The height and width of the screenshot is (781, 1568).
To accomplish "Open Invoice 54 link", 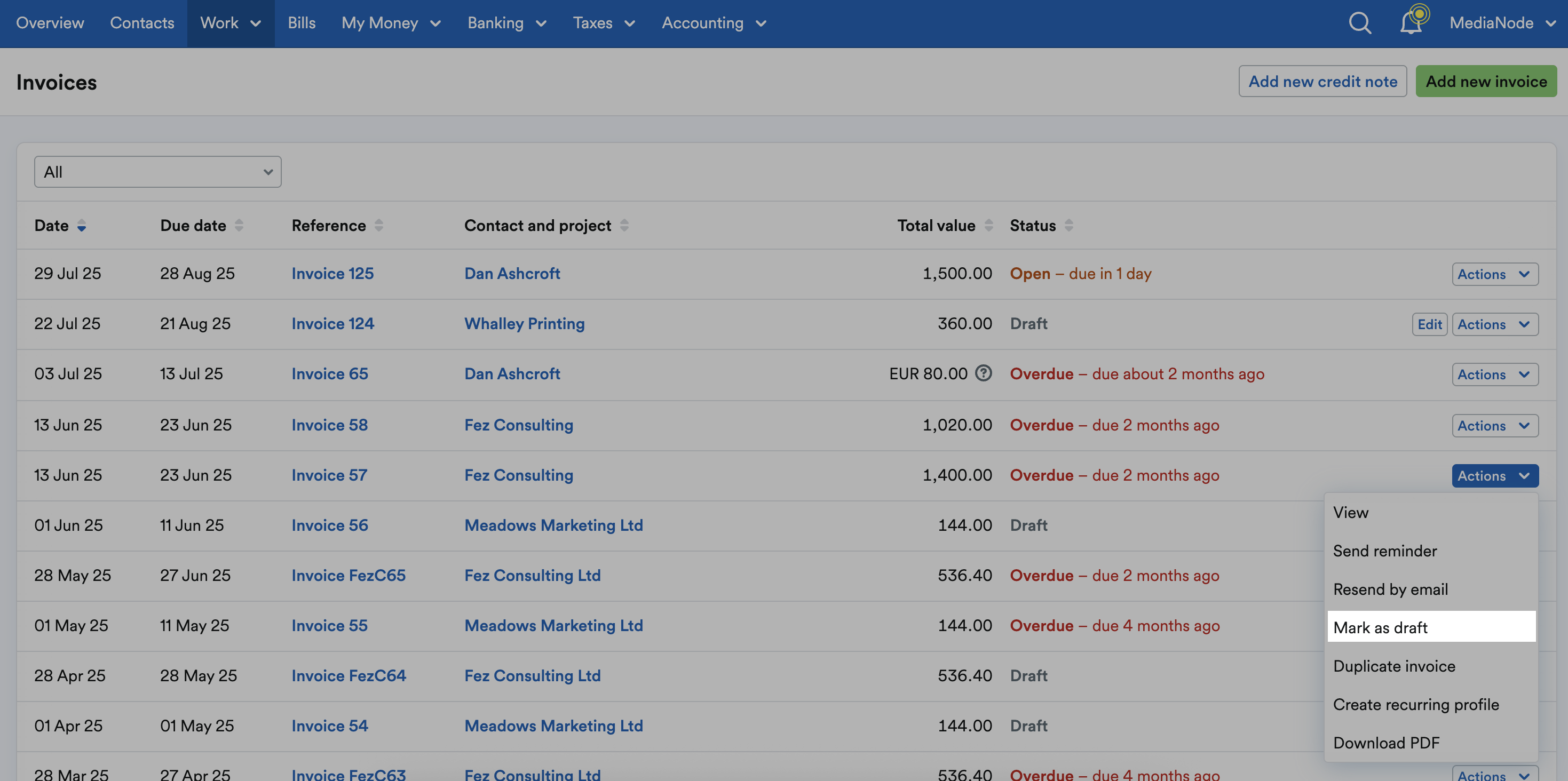I will coord(329,726).
